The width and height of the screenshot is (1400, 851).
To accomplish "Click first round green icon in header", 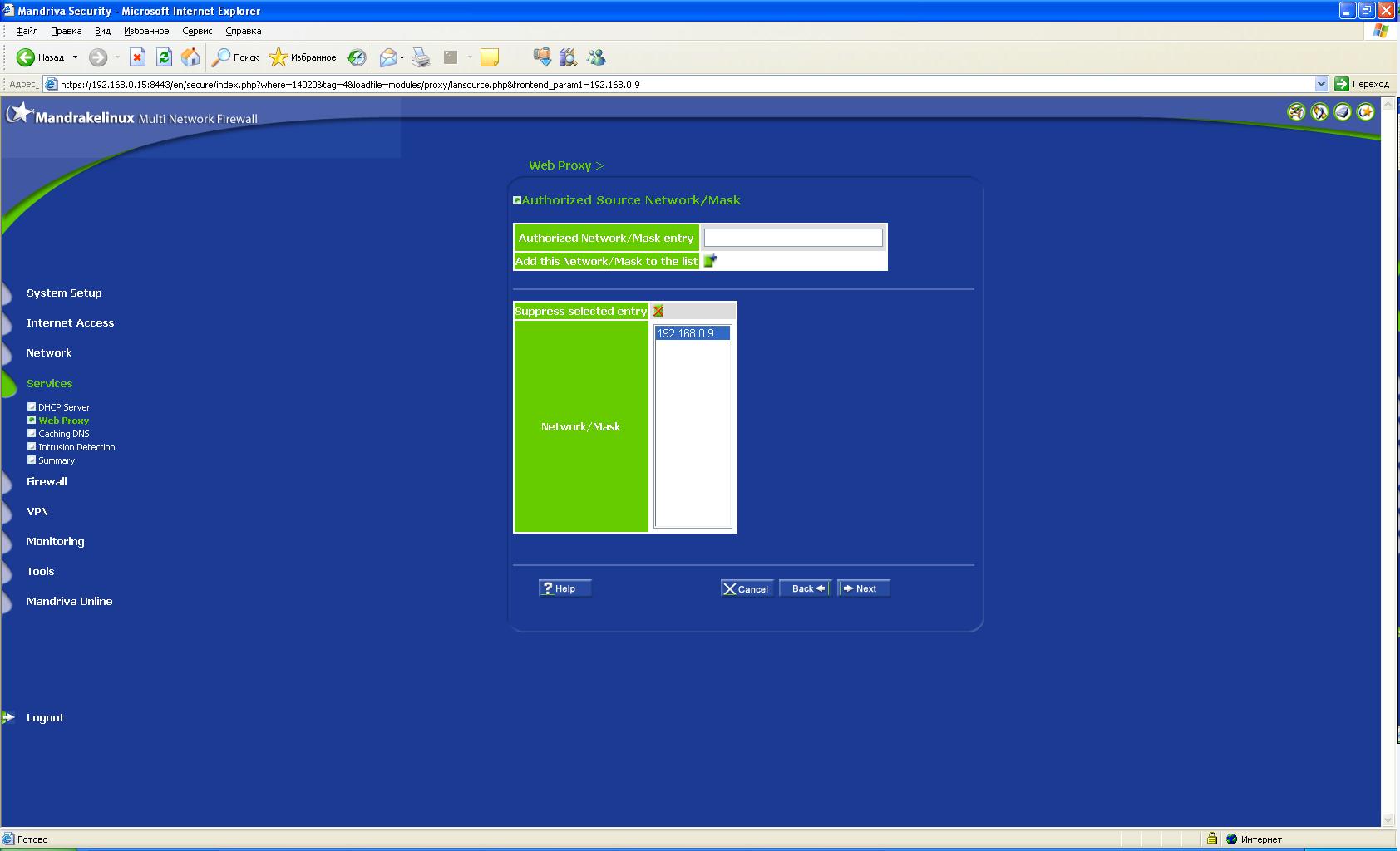I will click(1296, 111).
